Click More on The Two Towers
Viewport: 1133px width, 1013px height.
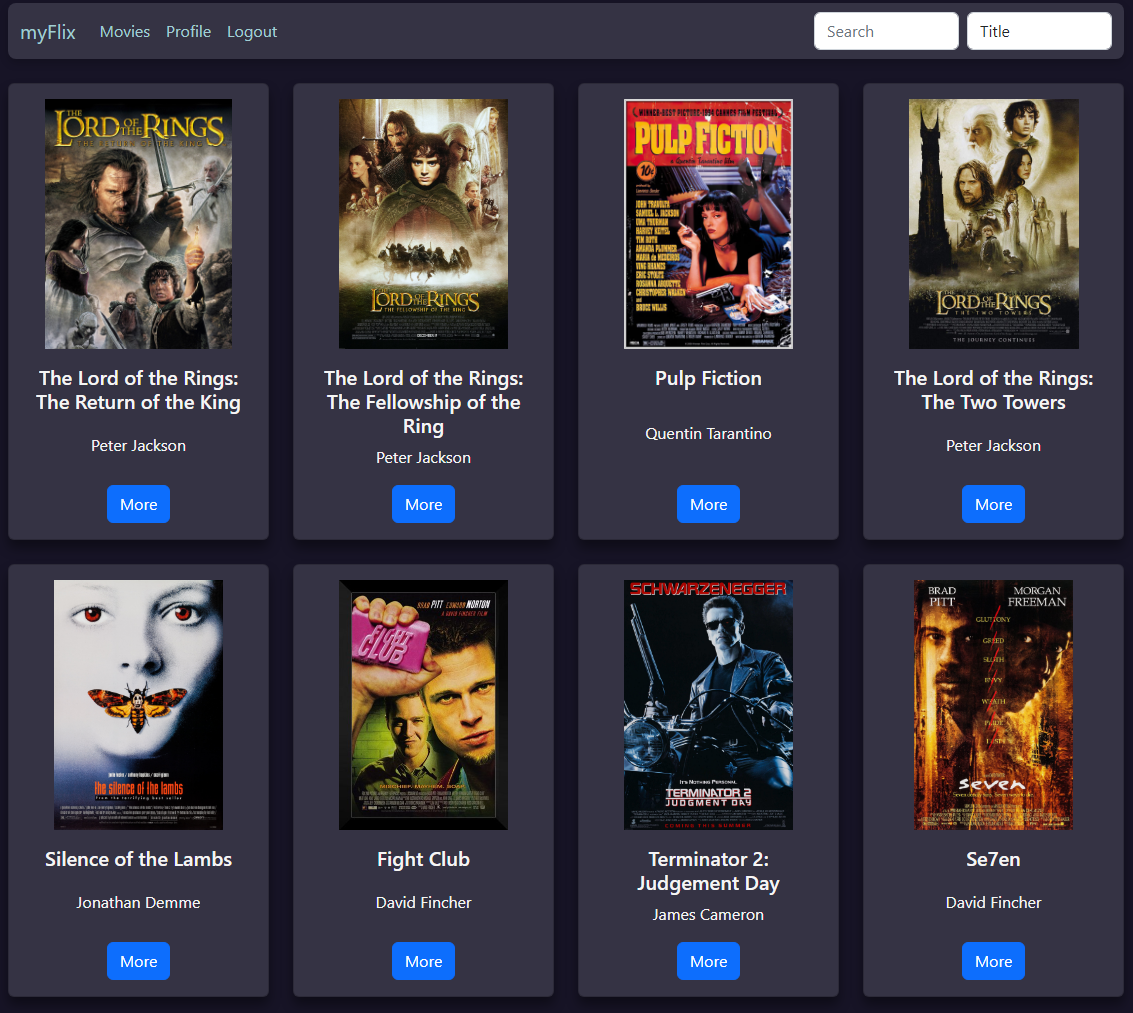[993, 504]
